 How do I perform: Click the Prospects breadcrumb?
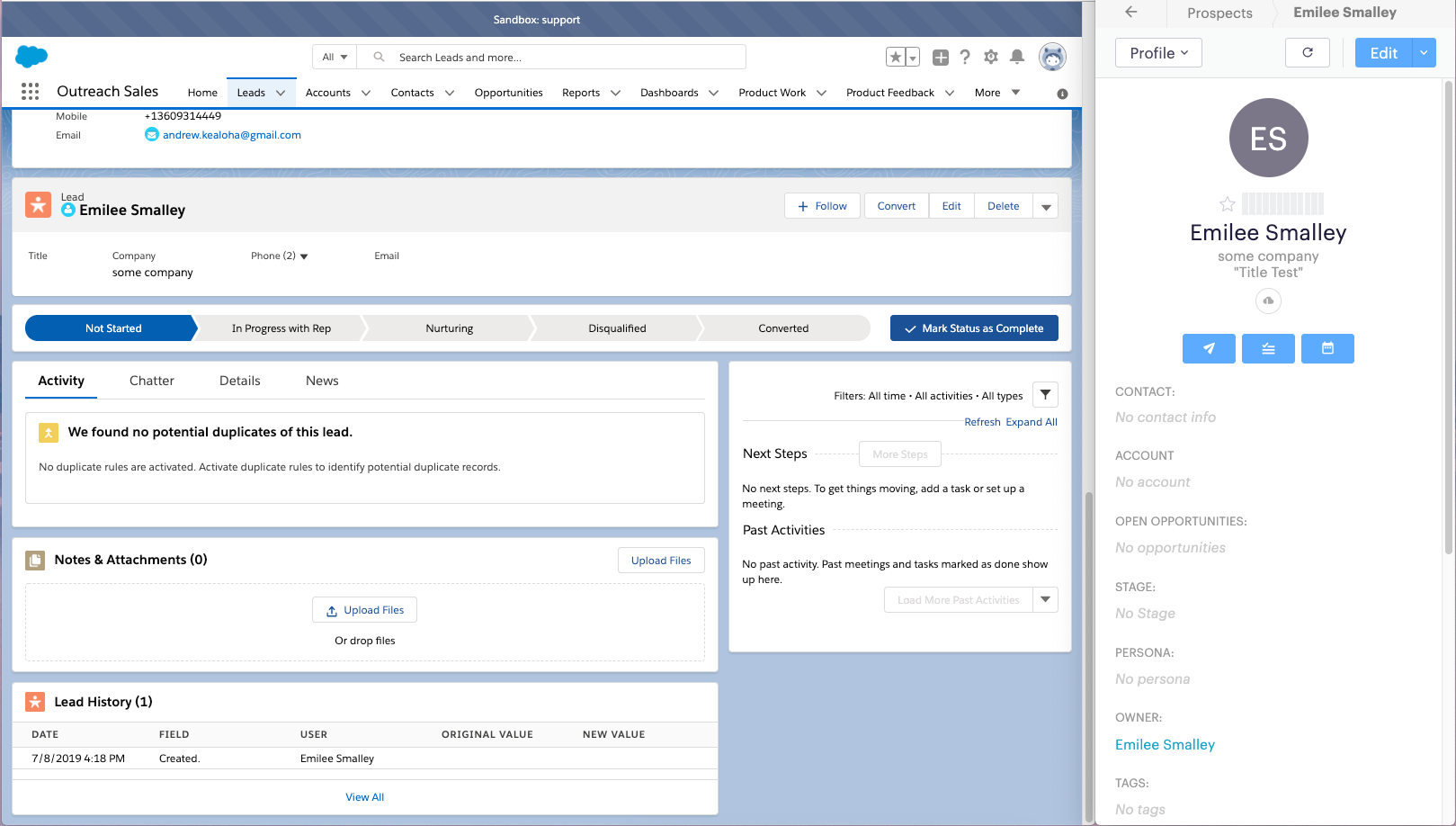click(1219, 13)
